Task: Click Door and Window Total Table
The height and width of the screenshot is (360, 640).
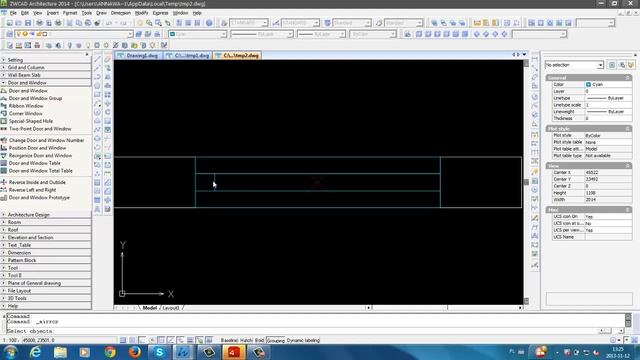Action: tap(41, 171)
